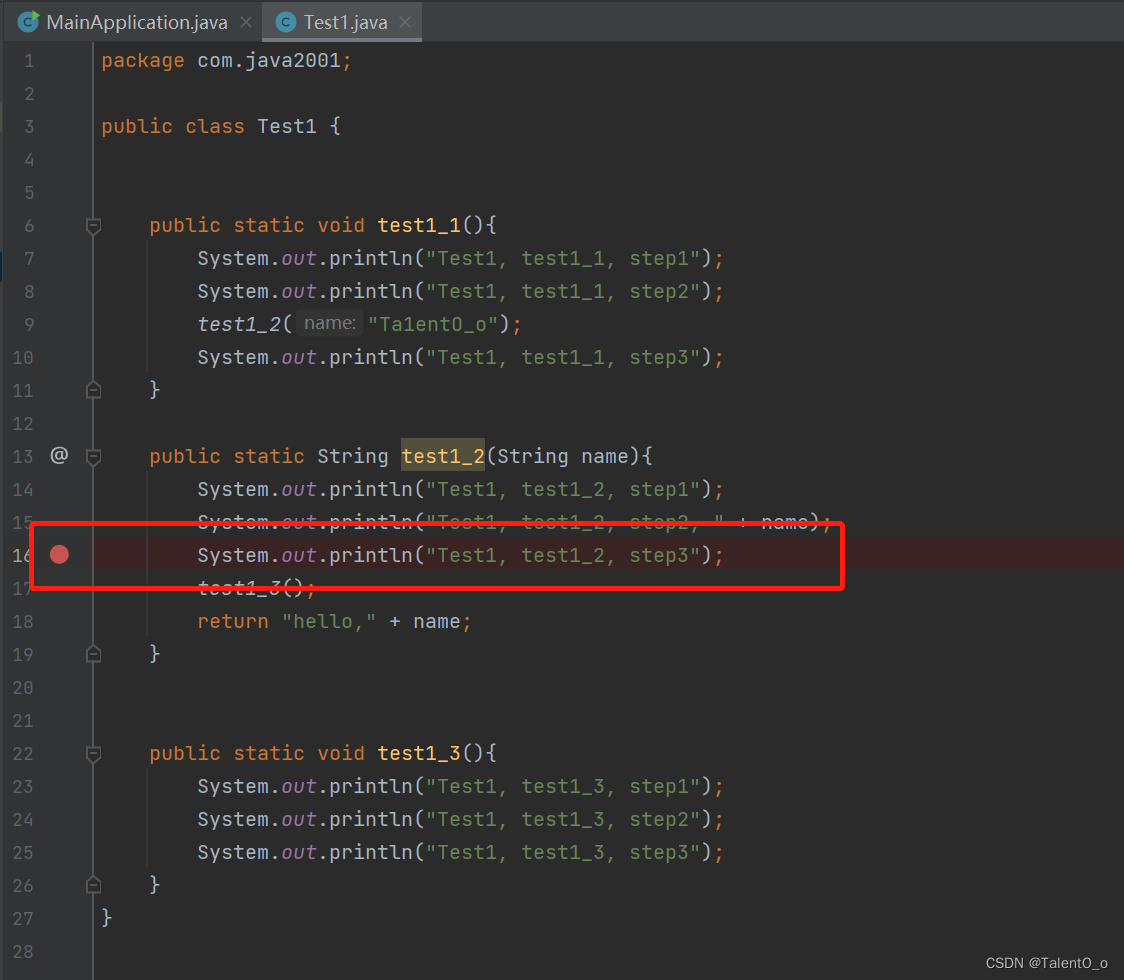This screenshot has height=980, width=1124.
Task: Click the "Ta1entO_o" string literal
Action: tap(433, 325)
